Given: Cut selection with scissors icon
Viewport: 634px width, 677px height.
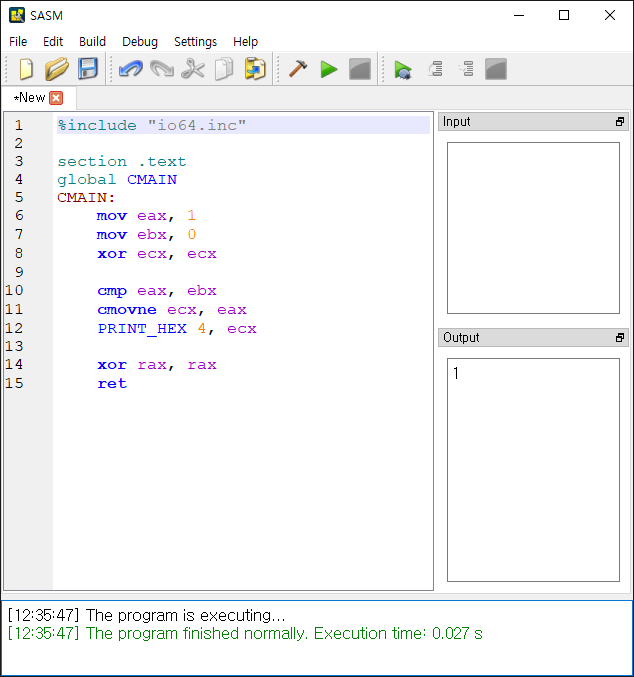Looking at the screenshot, I should pyautogui.click(x=193, y=69).
